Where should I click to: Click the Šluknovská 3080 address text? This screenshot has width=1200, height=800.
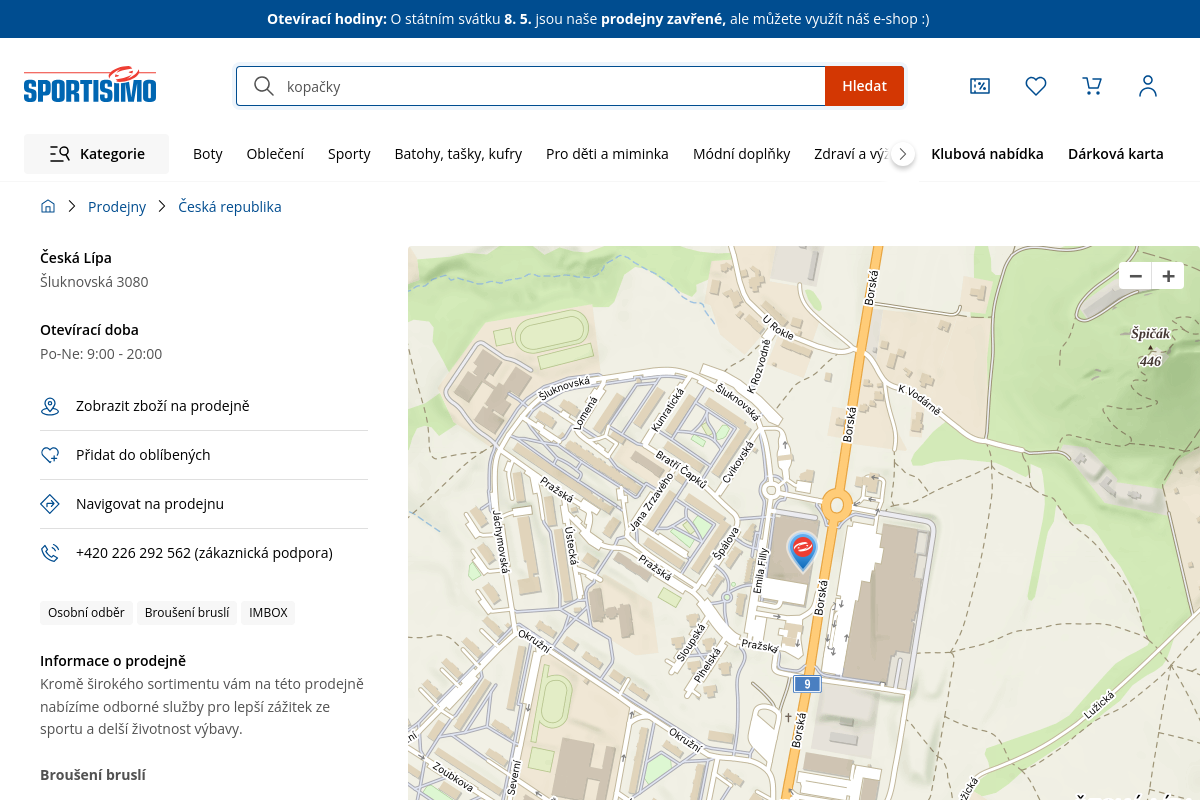94,282
